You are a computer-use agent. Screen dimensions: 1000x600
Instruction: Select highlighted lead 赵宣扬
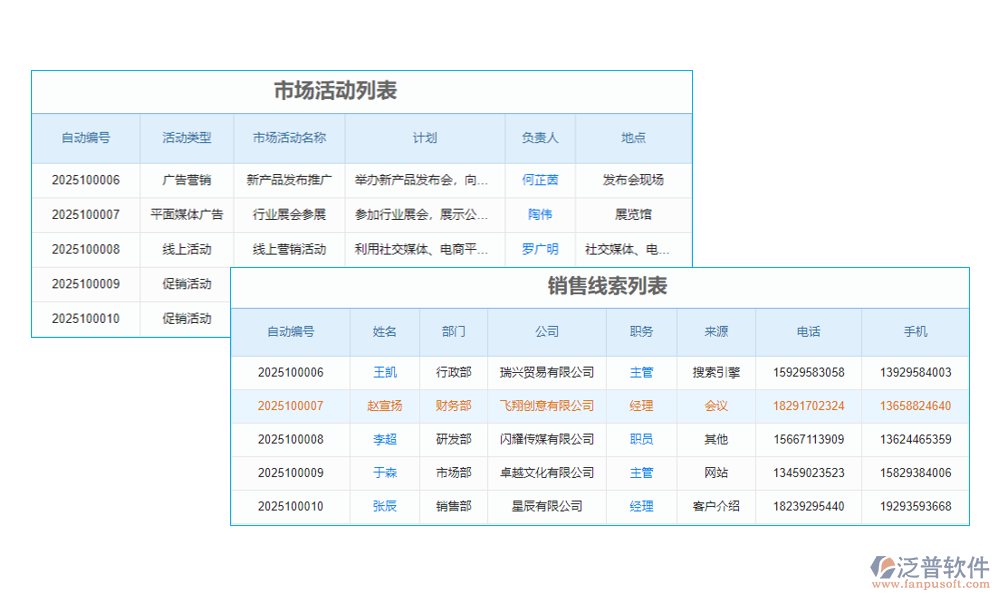coord(384,406)
